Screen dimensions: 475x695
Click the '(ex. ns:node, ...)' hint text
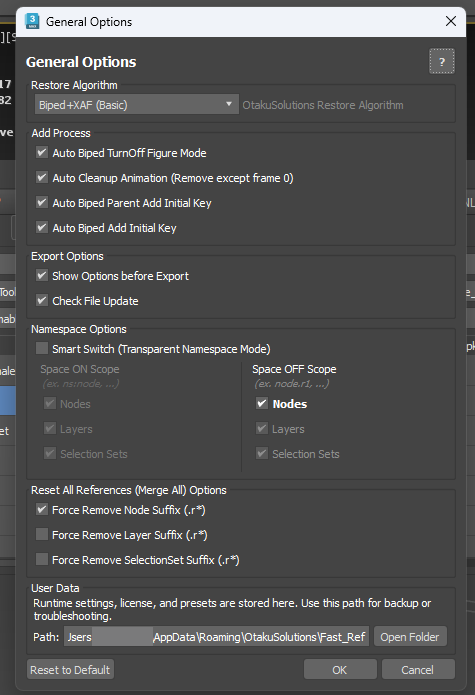[x=81, y=384]
